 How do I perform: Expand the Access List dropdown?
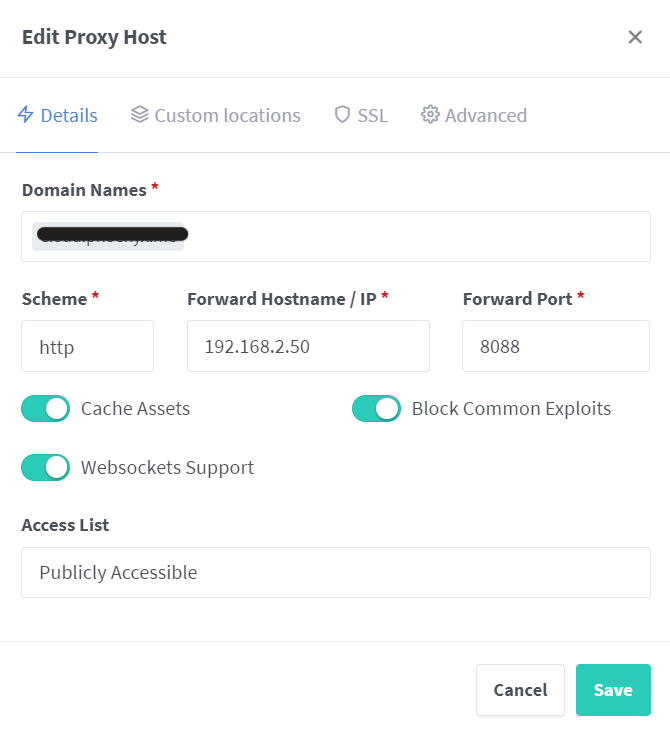336,572
